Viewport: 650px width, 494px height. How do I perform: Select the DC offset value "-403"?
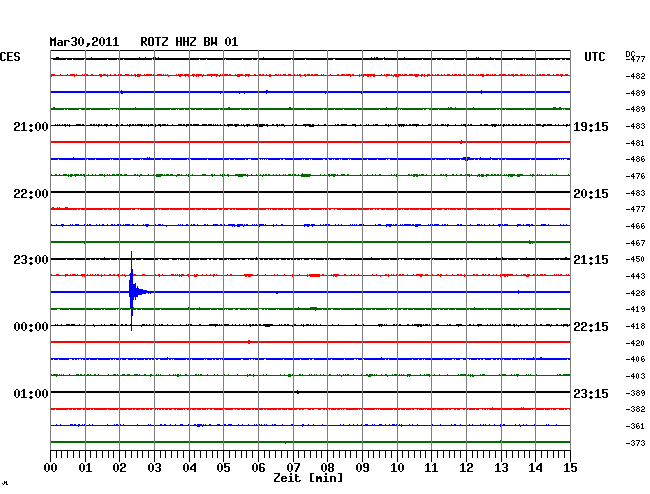[635, 376]
